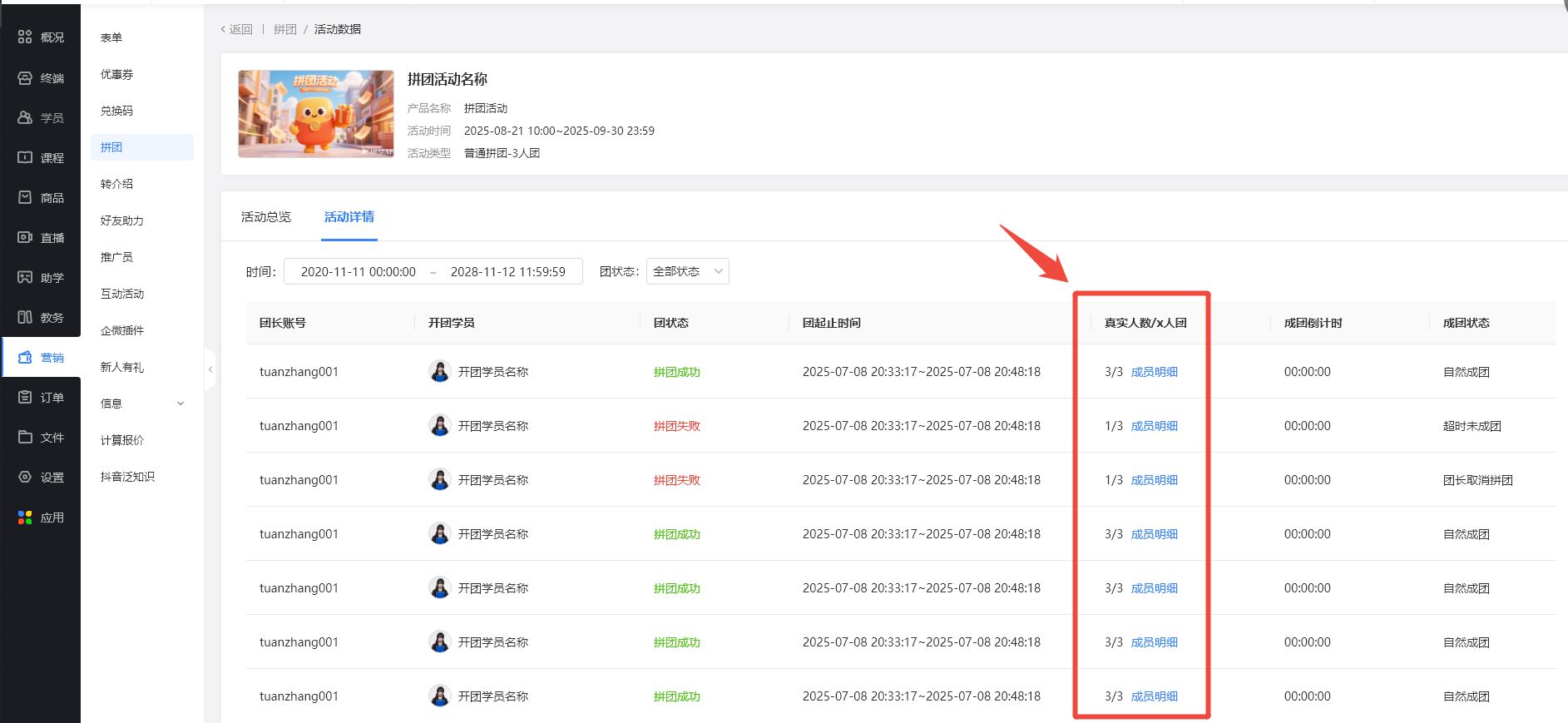Click the 终端 store icon
This screenshot has width=1568, height=723.
(25, 78)
